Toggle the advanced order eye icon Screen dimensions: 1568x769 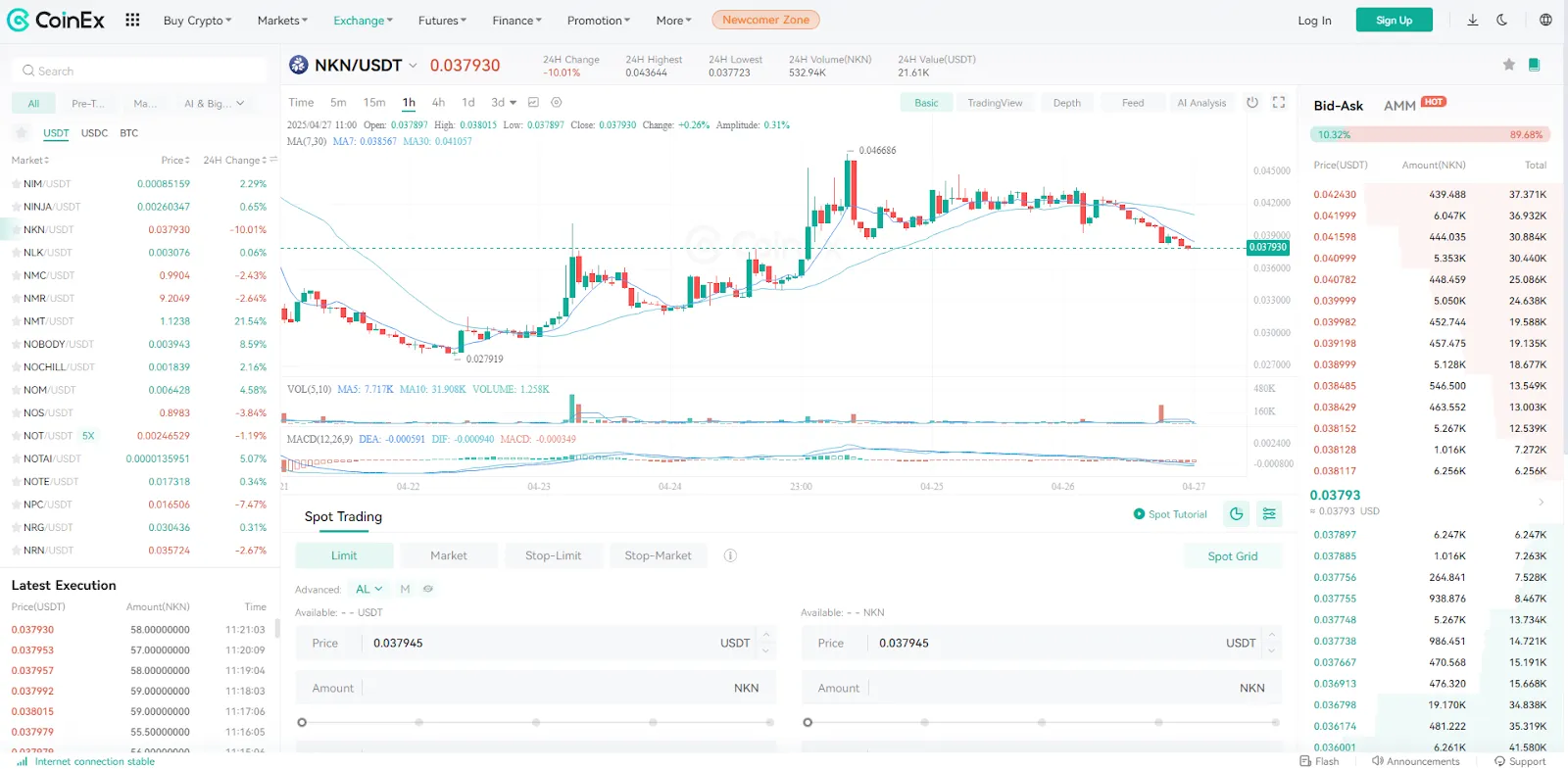tap(428, 589)
